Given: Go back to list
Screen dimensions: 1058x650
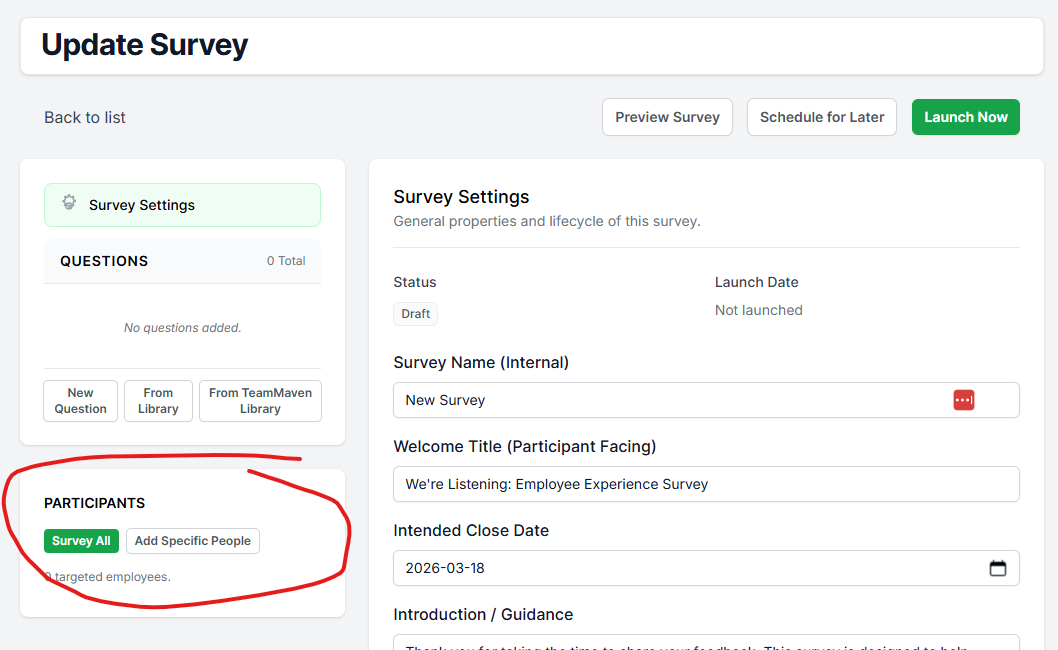Looking at the screenshot, I should (85, 117).
